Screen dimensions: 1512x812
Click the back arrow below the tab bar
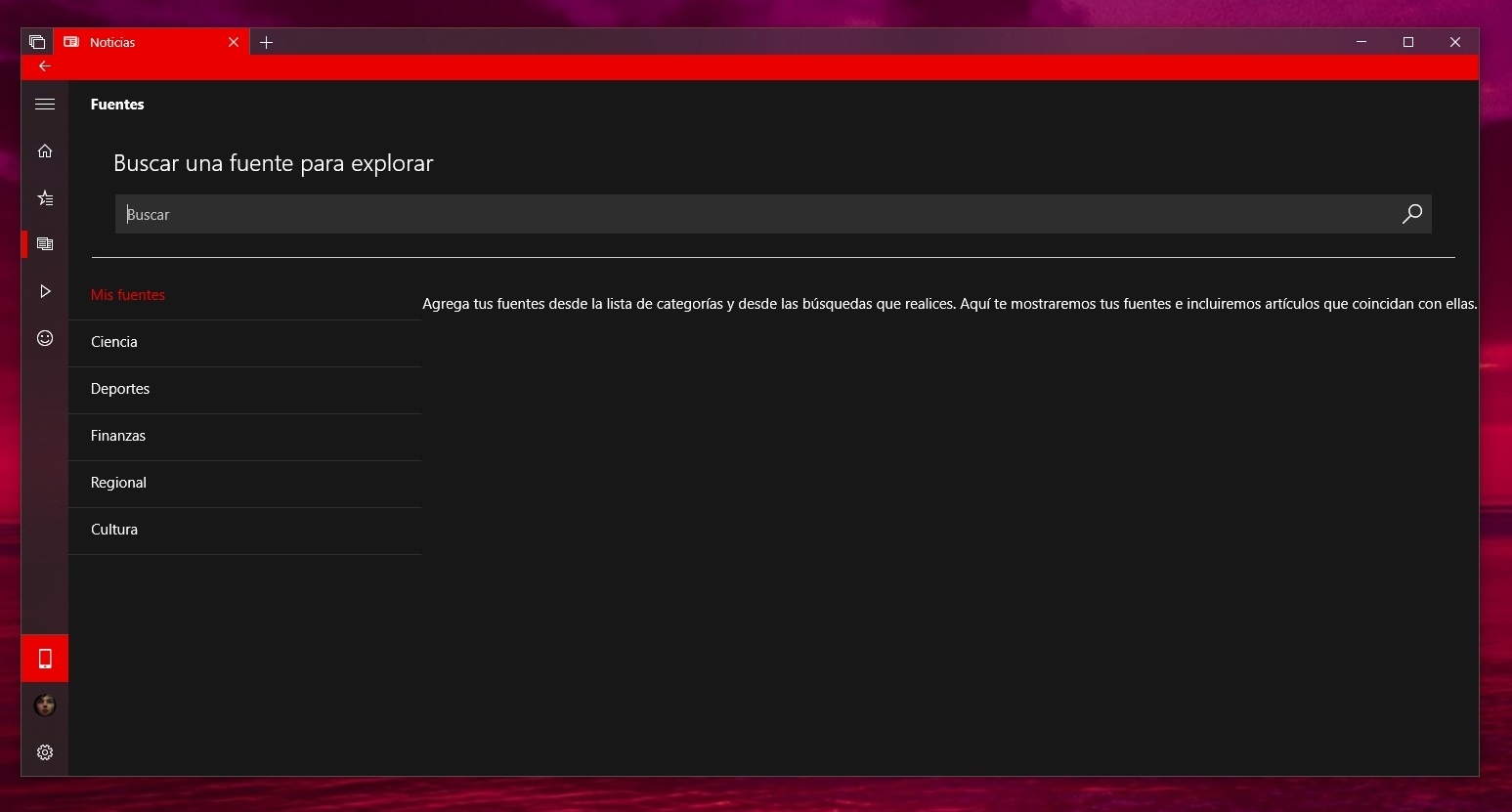point(44,66)
